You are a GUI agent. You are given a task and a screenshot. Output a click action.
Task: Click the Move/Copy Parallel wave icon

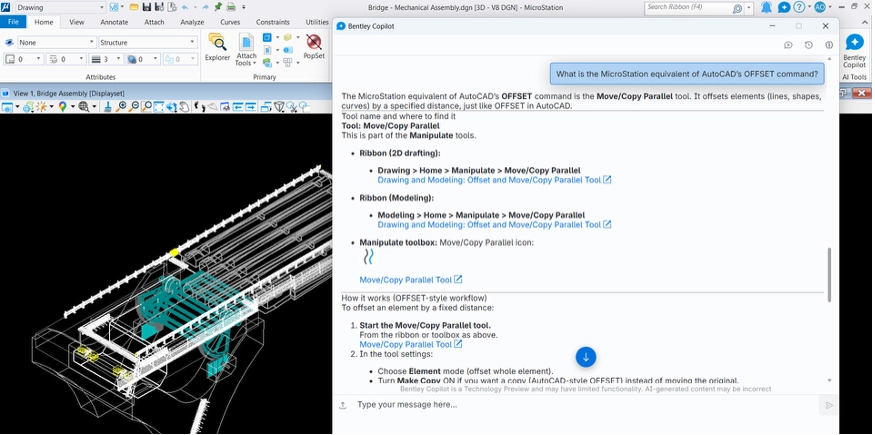368,257
